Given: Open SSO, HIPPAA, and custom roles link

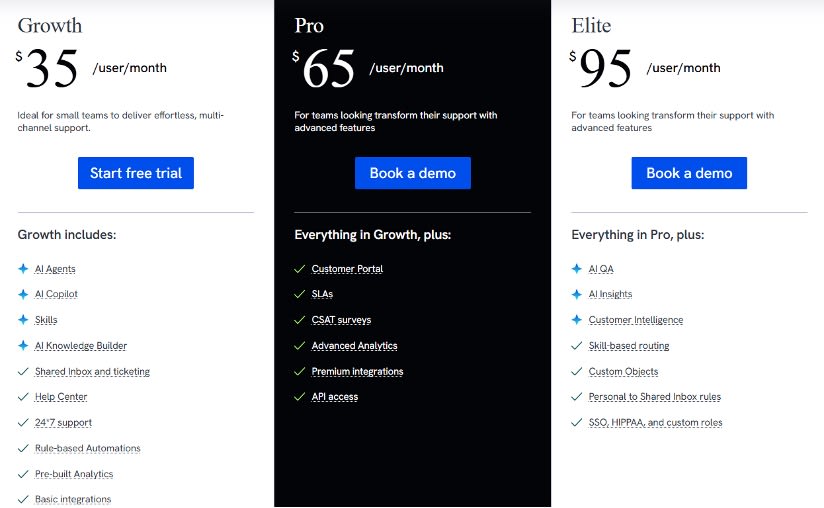Looking at the screenshot, I should 655,422.
